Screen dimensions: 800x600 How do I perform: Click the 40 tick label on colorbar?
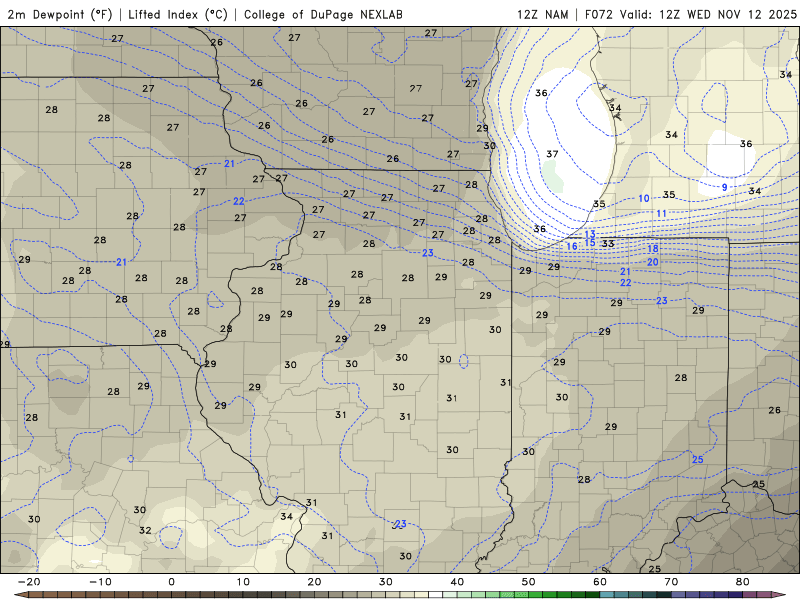tap(457, 582)
